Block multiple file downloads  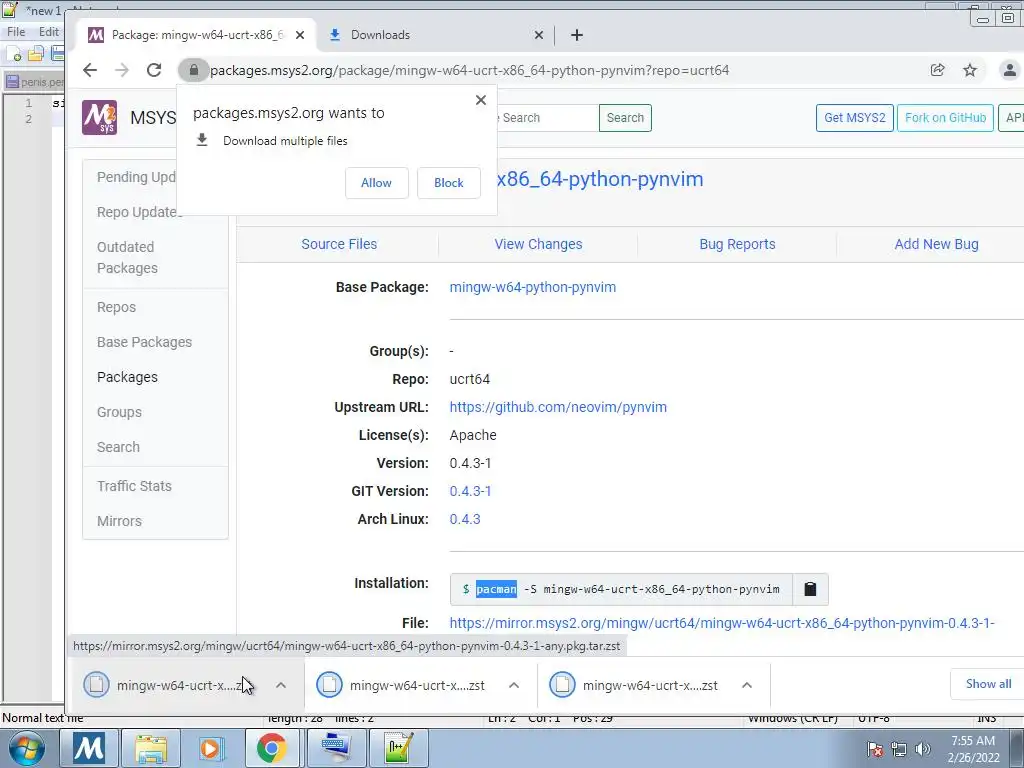449,183
